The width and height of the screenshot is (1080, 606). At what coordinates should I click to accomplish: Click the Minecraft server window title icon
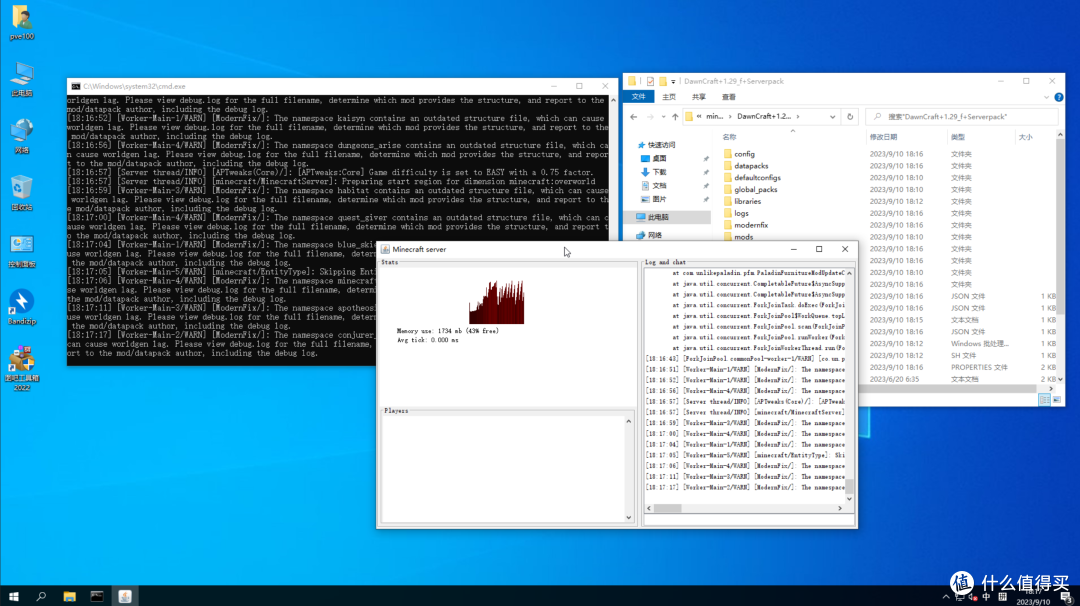[x=386, y=249]
